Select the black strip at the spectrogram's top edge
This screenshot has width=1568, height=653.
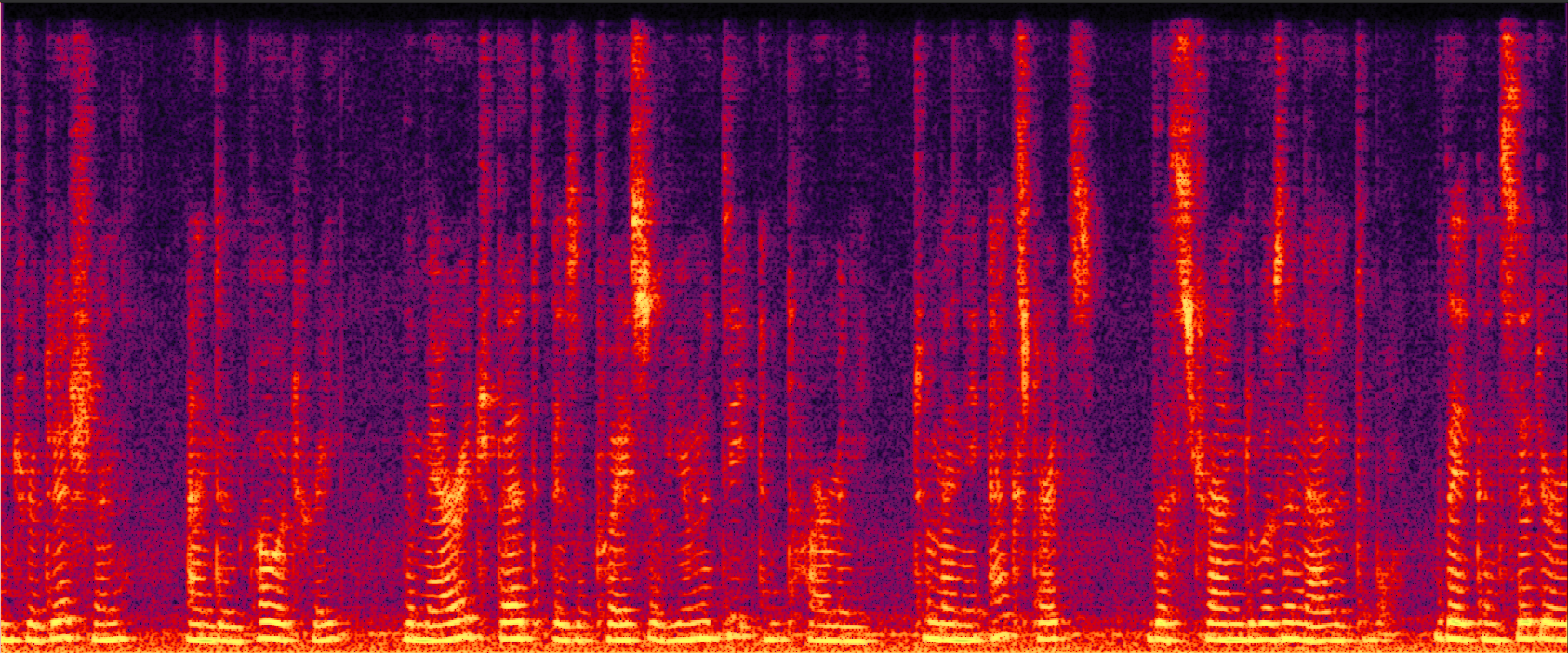tap(784, 9)
